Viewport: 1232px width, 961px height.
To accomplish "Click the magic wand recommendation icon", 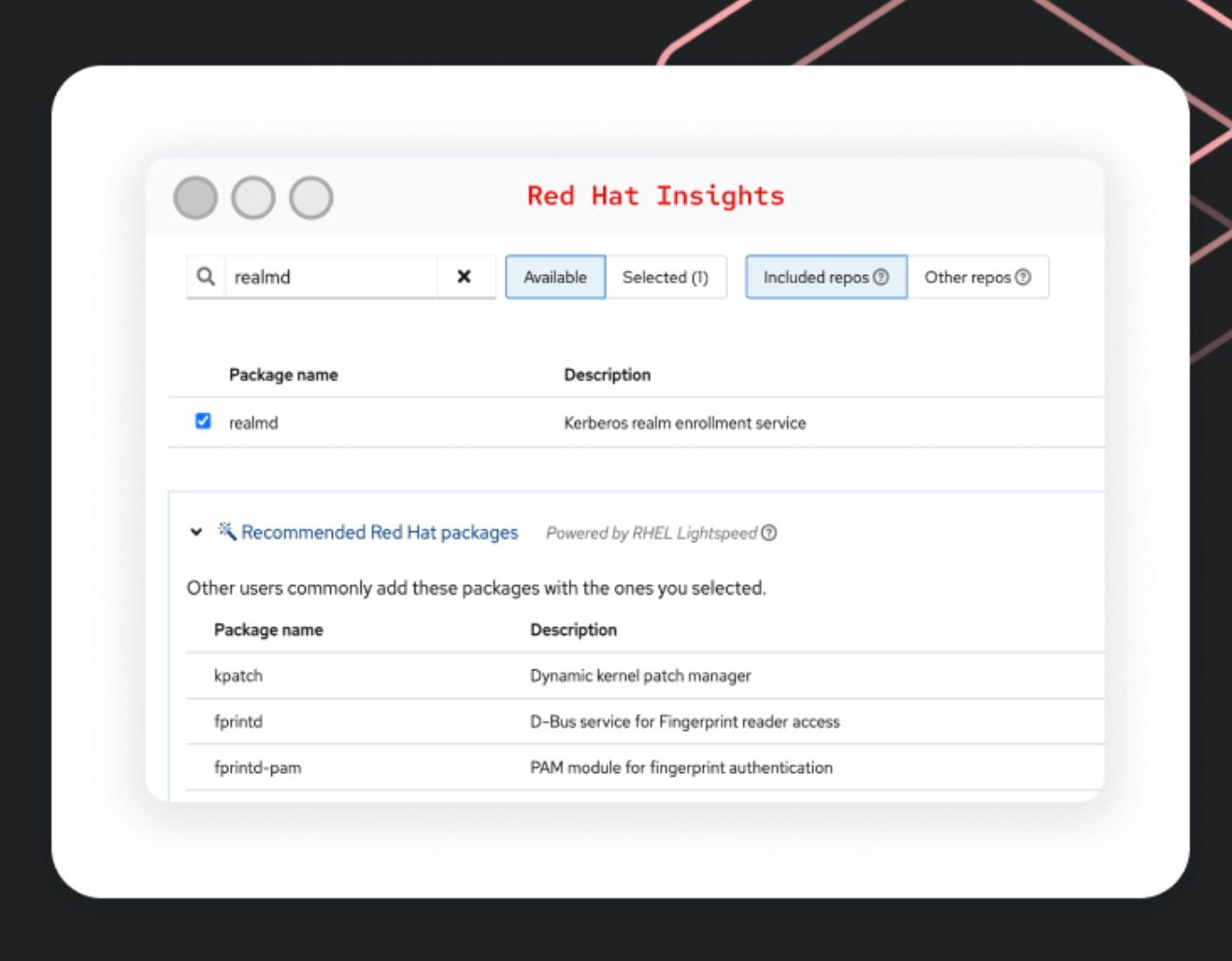I will point(227,531).
